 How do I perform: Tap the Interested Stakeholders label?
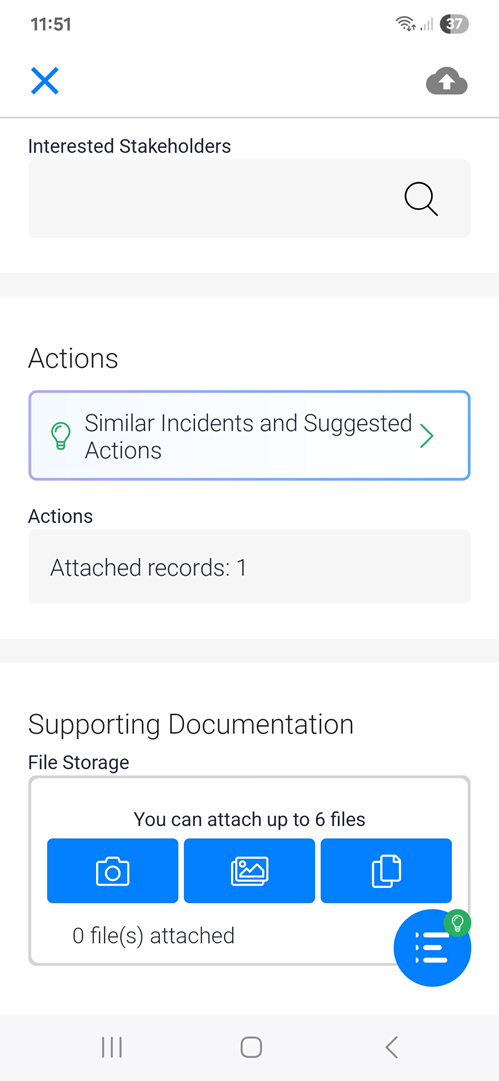(130, 145)
